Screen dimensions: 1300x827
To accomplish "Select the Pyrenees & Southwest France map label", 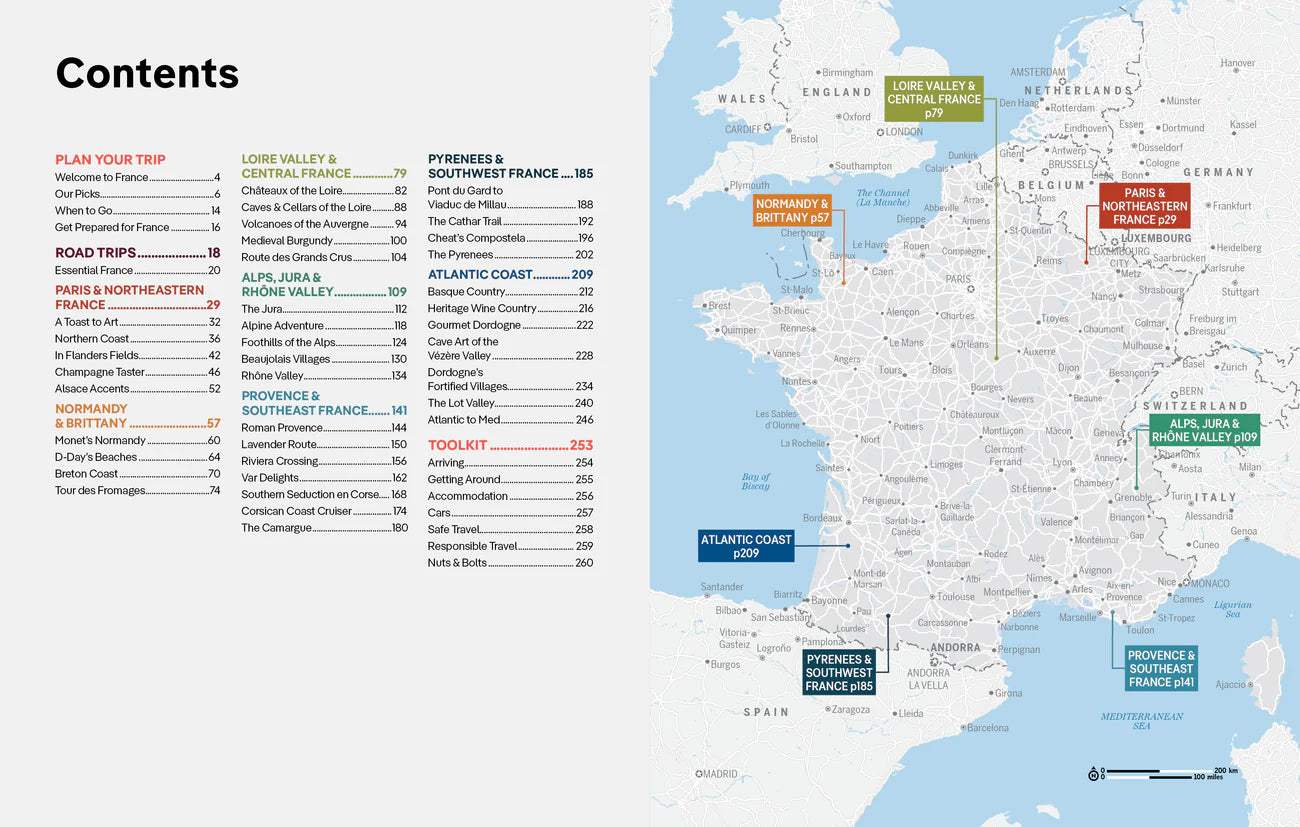I will 839,672.
